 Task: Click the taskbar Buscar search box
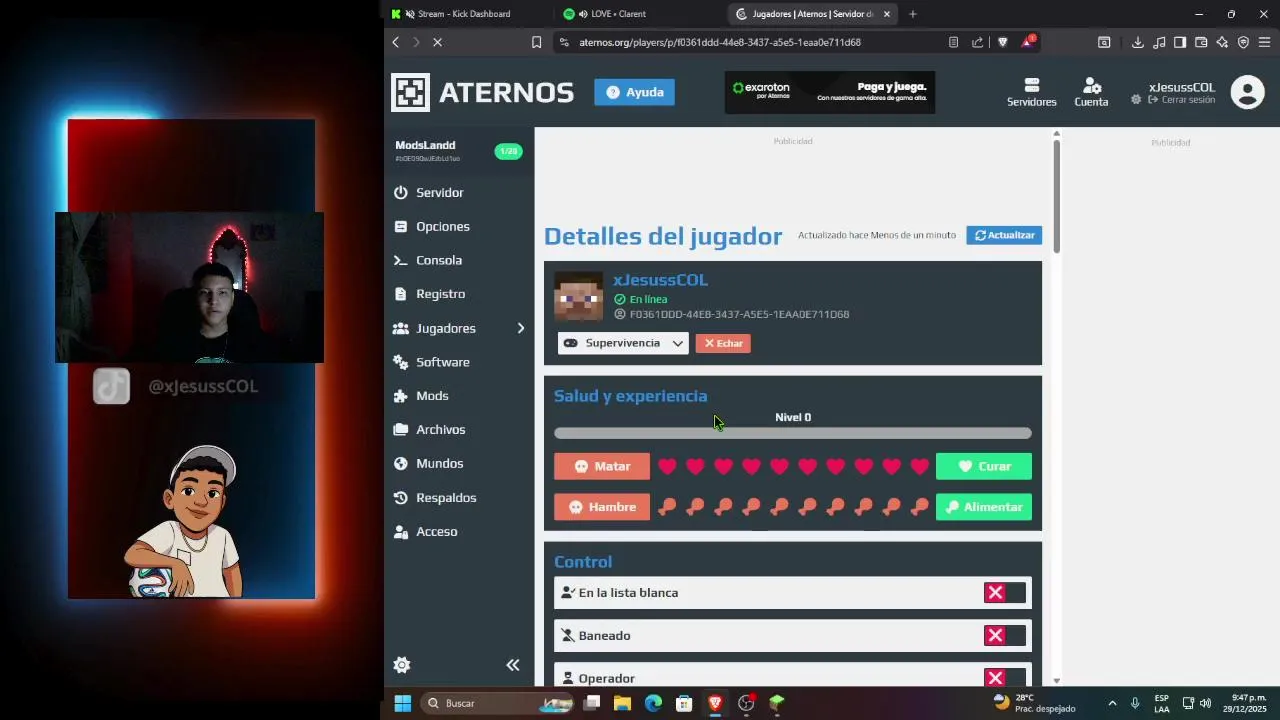[x=498, y=703]
